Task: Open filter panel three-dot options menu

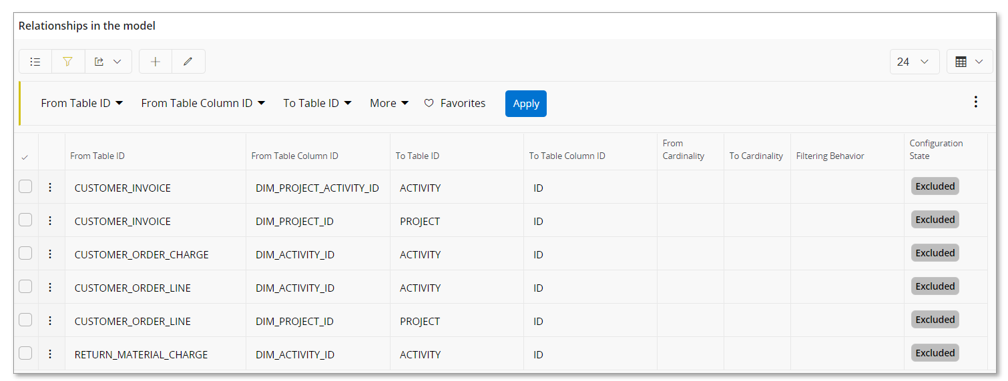Action: (976, 102)
